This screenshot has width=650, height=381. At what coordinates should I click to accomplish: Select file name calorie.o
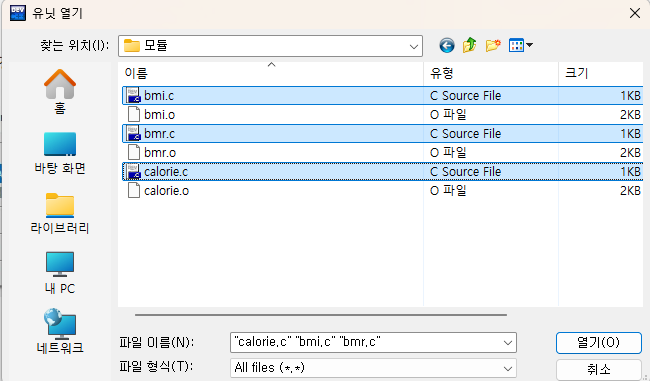tap(167, 191)
